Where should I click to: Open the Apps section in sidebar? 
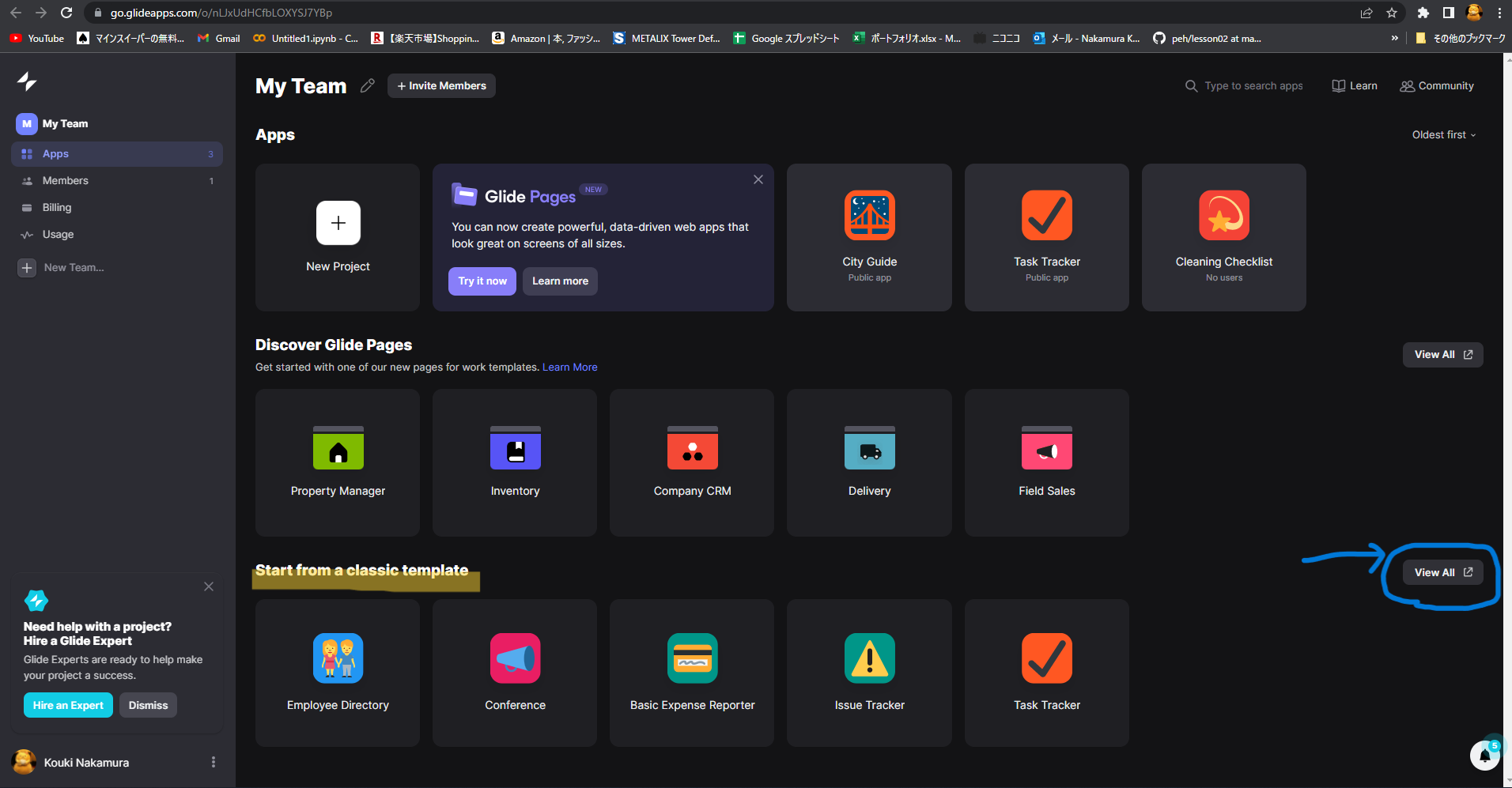click(117, 154)
